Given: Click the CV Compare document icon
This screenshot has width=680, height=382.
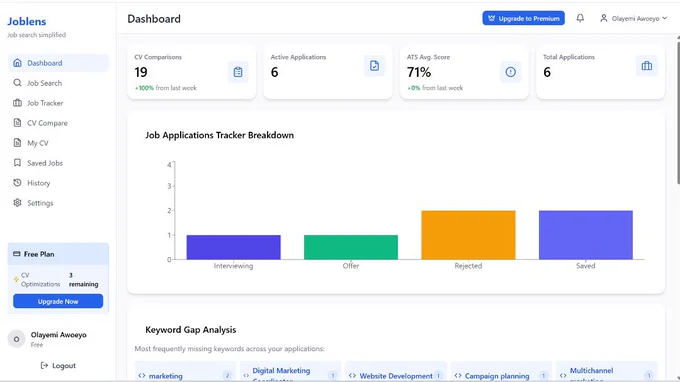Looking at the screenshot, I should (17, 123).
